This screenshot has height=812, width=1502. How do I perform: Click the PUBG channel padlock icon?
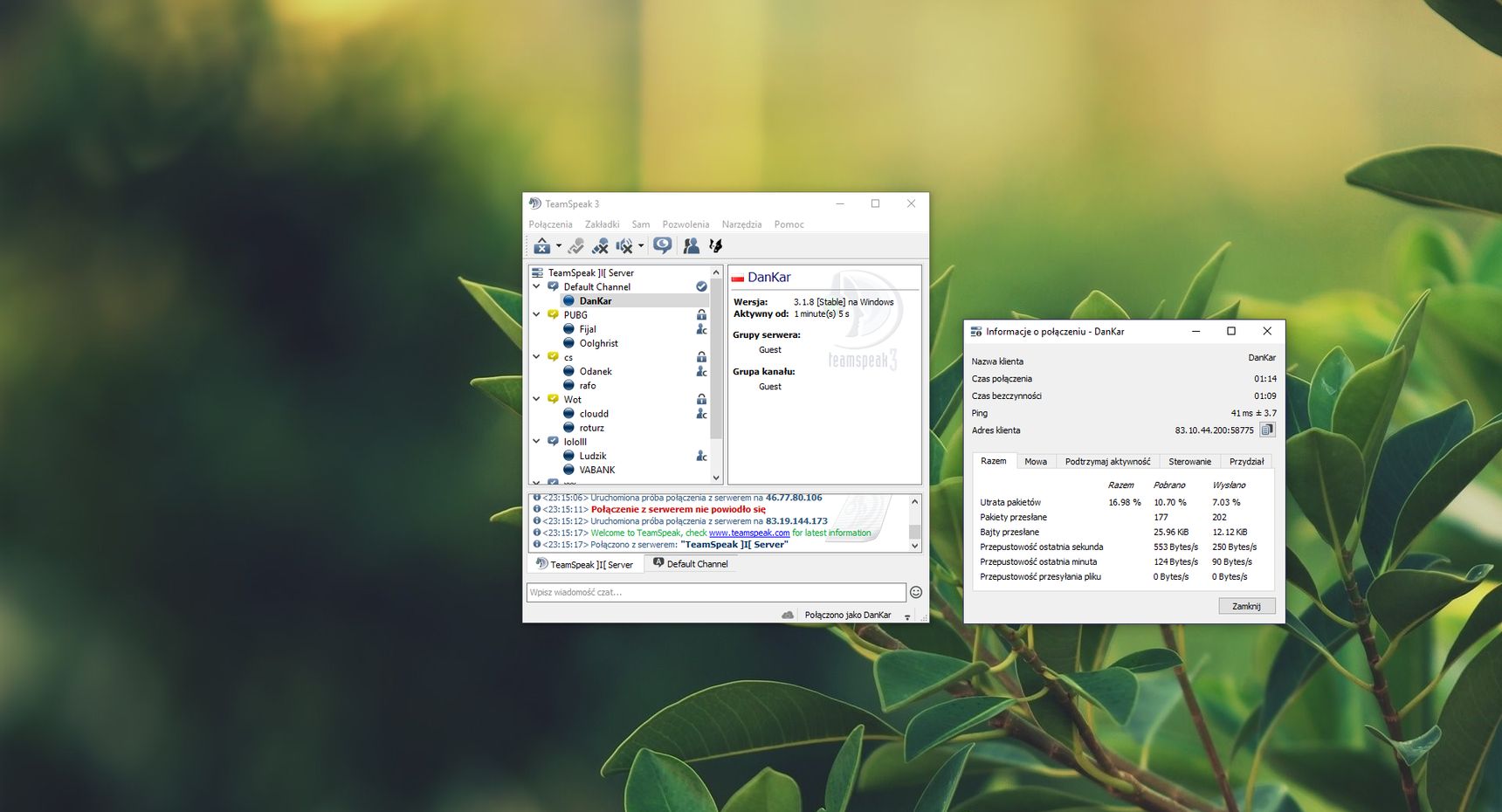[701, 314]
